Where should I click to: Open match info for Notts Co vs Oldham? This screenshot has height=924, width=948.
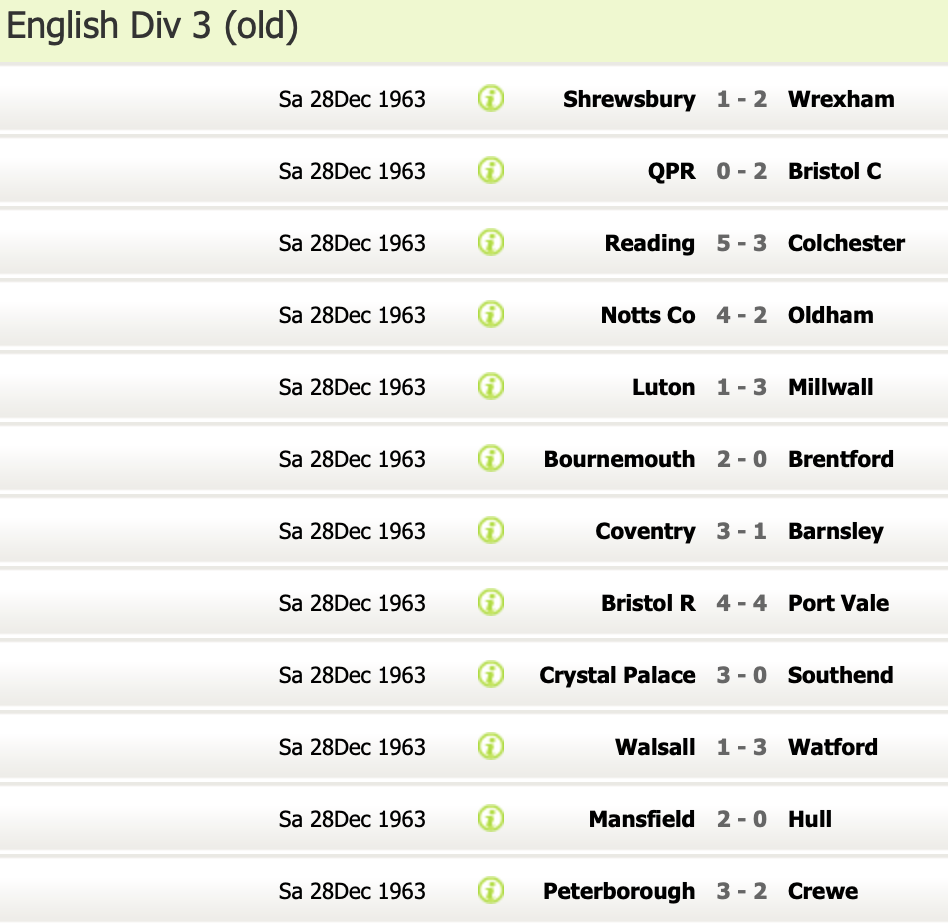click(490, 315)
